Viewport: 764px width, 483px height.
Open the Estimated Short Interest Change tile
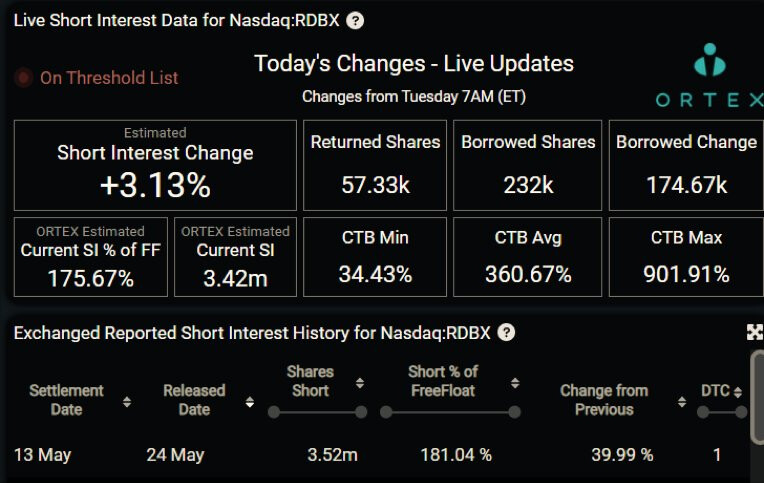pos(155,165)
